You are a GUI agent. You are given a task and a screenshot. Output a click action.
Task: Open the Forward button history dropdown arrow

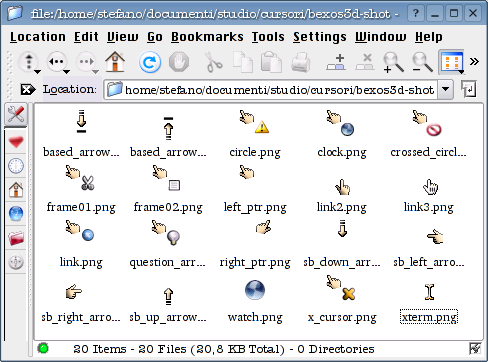point(95,72)
